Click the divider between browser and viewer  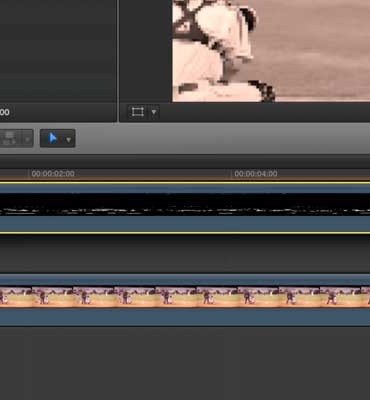pos(118,60)
